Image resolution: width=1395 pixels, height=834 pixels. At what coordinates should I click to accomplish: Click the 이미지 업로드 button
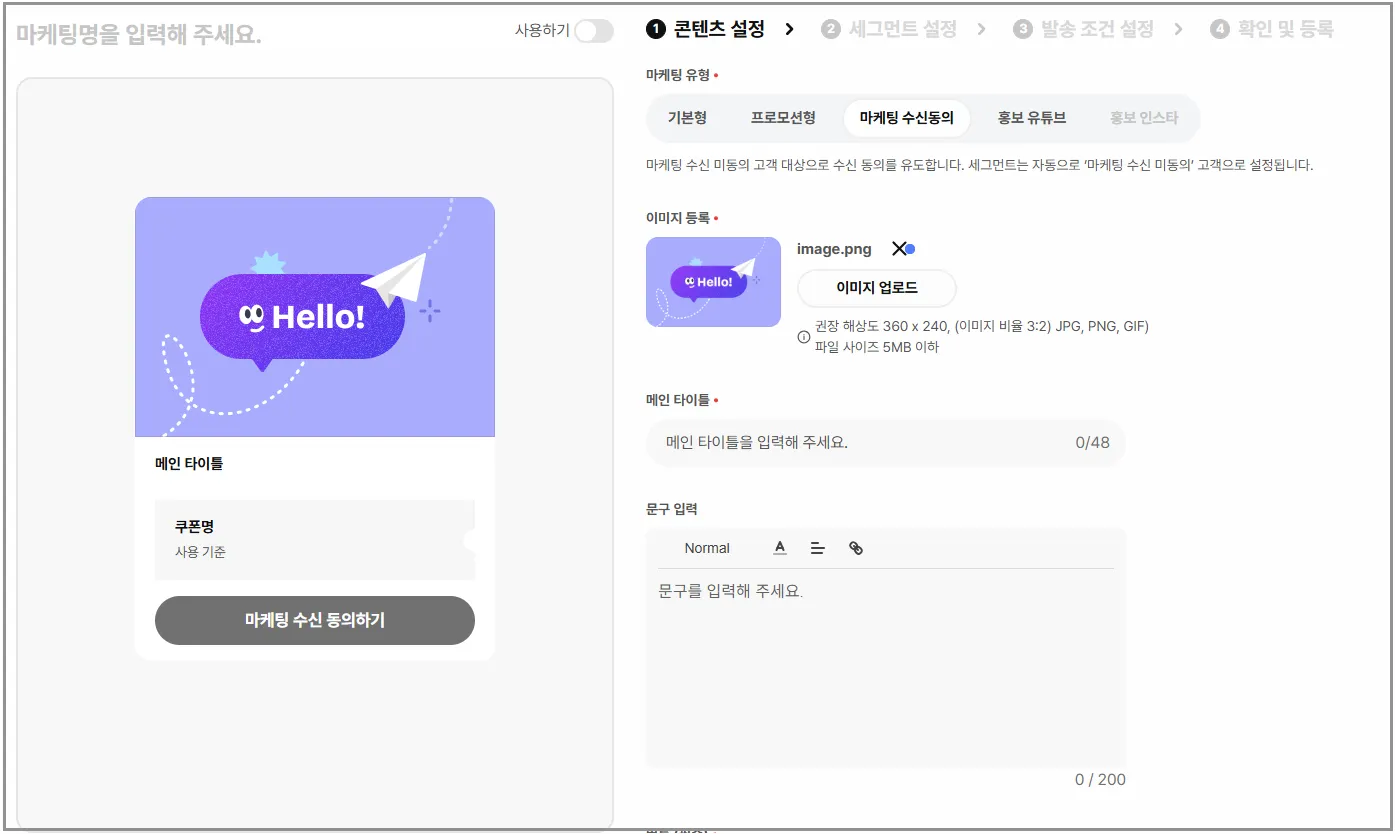point(877,288)
